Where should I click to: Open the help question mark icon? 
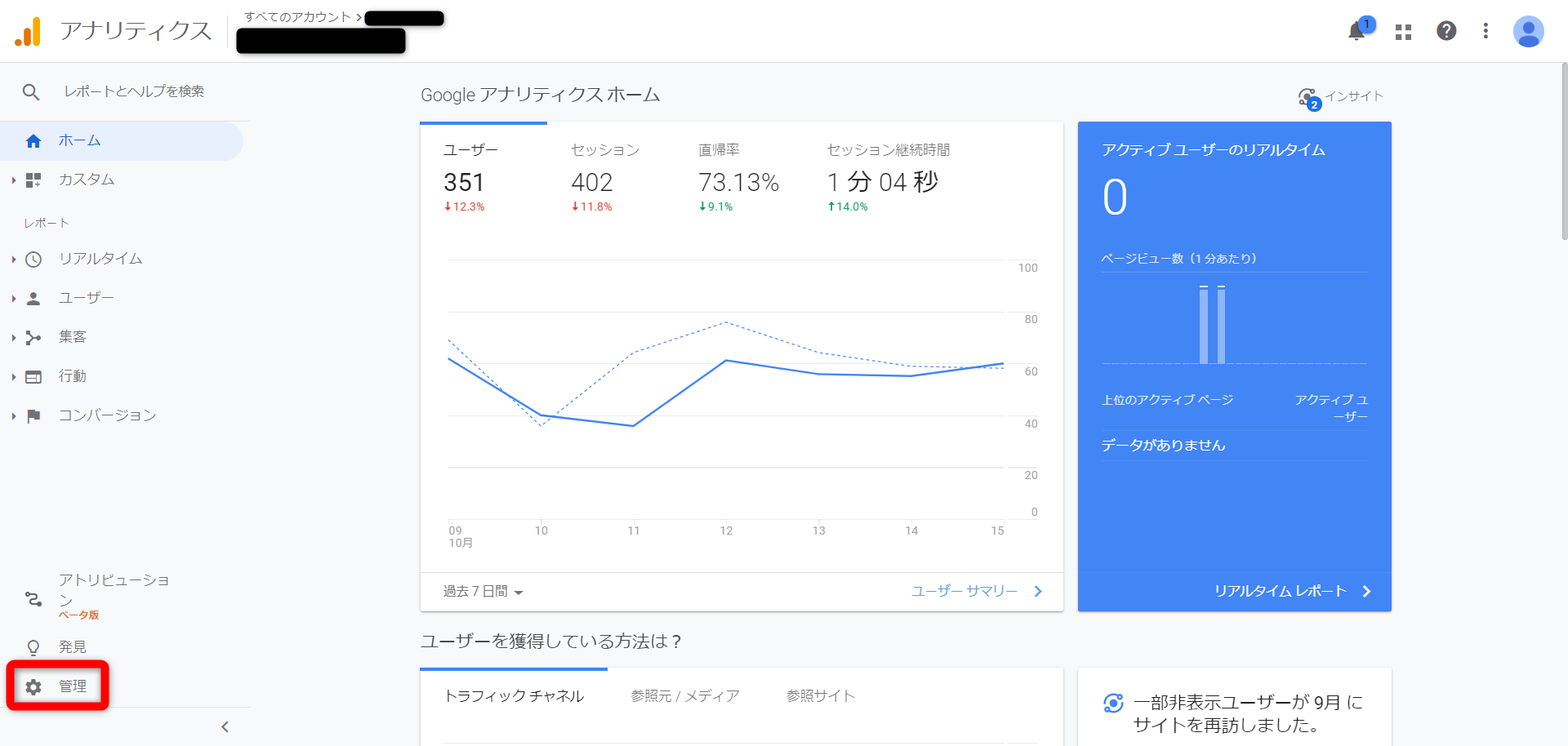click(1446, 31)
